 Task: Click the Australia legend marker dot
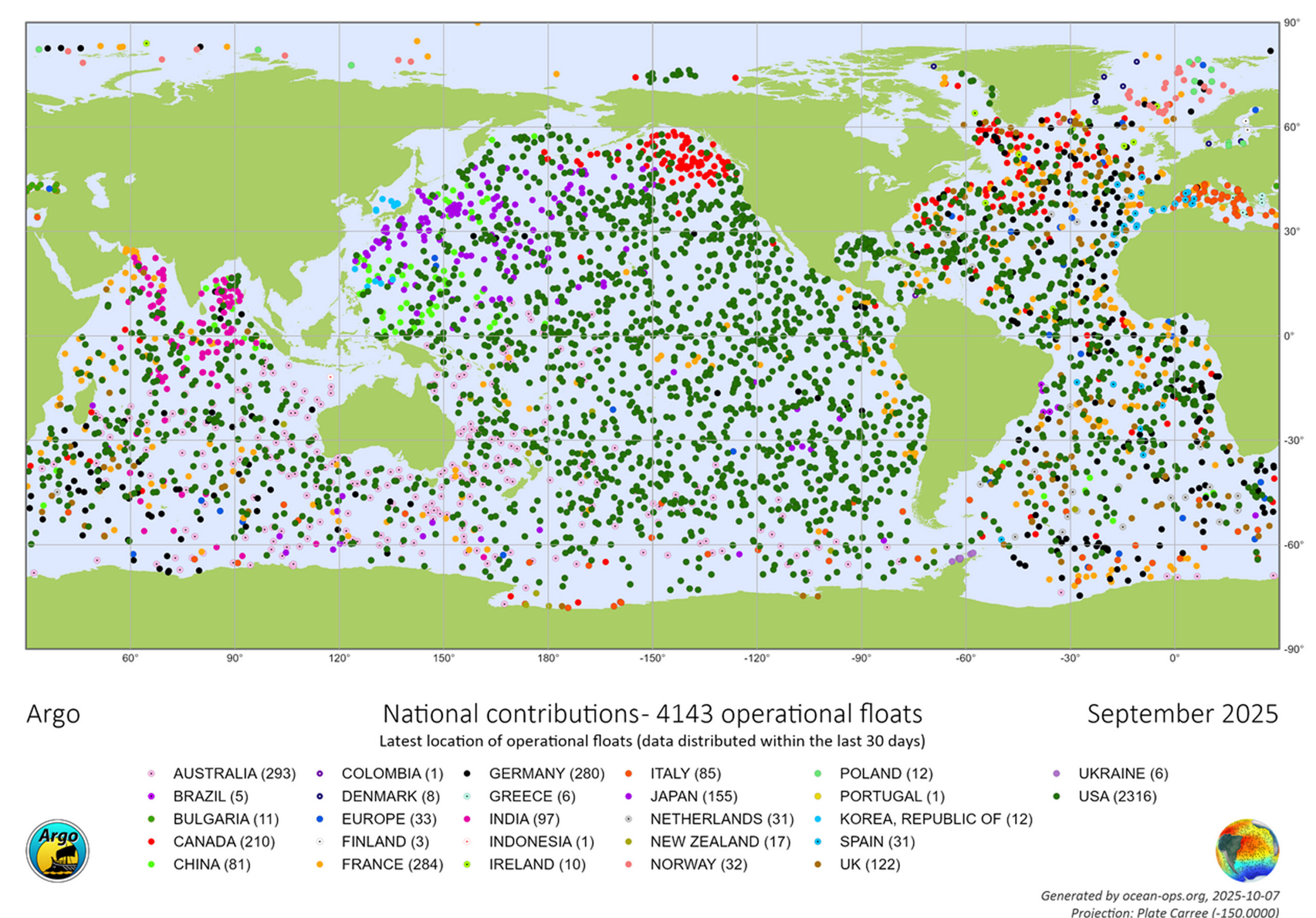[151, 774]
